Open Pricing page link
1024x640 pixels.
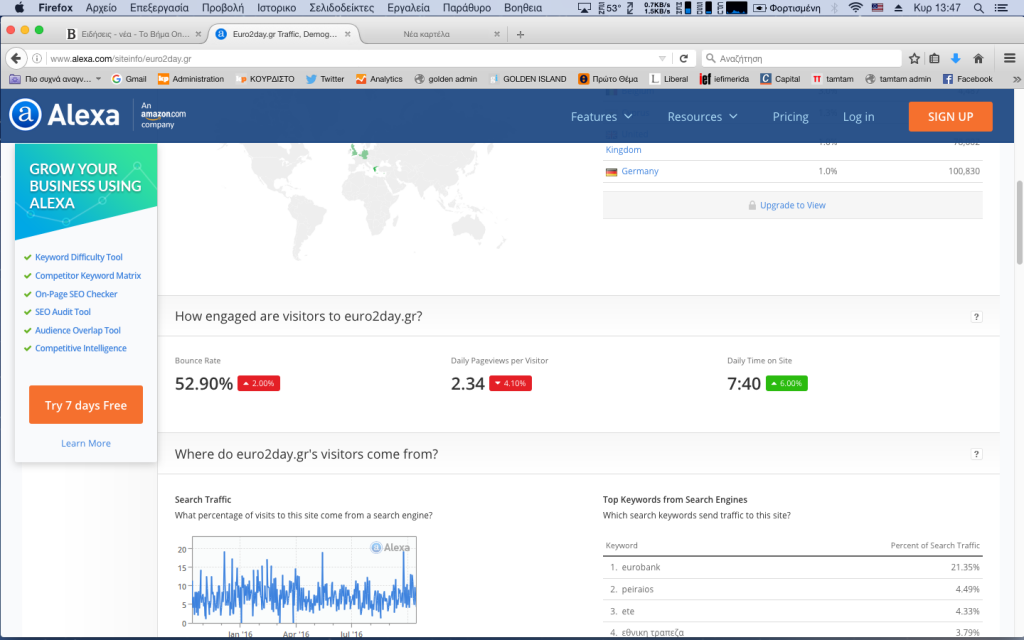click(790, 116)
